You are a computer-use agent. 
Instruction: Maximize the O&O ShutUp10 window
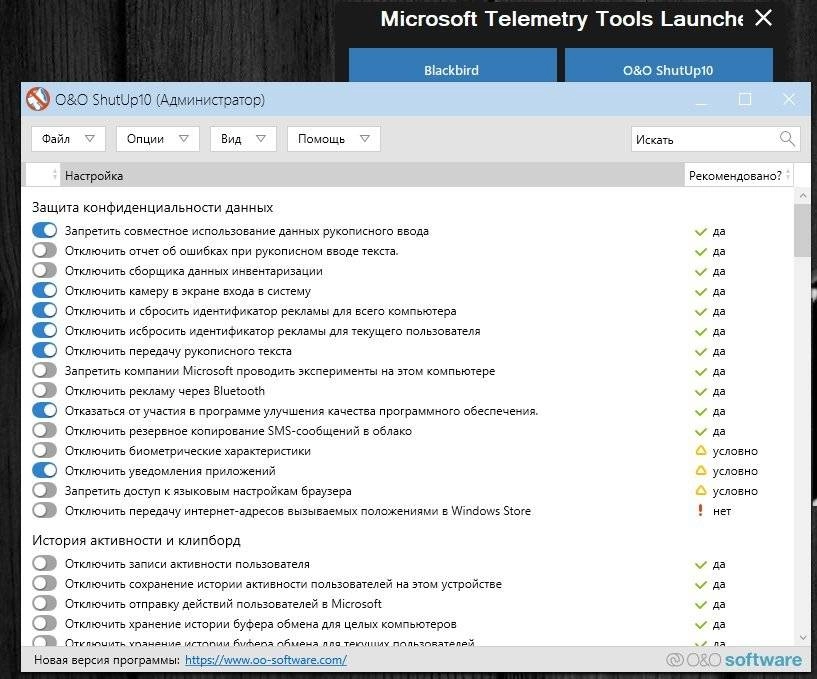point(745,99)
